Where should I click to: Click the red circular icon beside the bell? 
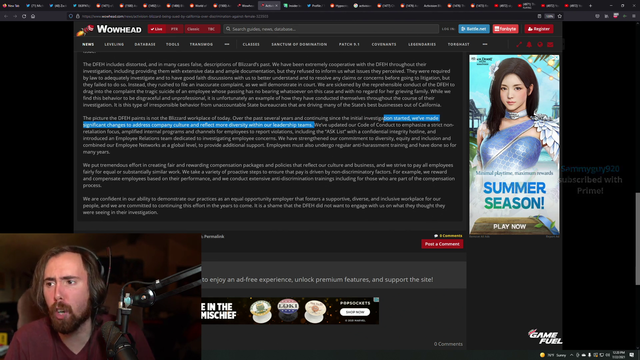pos(540,44)
